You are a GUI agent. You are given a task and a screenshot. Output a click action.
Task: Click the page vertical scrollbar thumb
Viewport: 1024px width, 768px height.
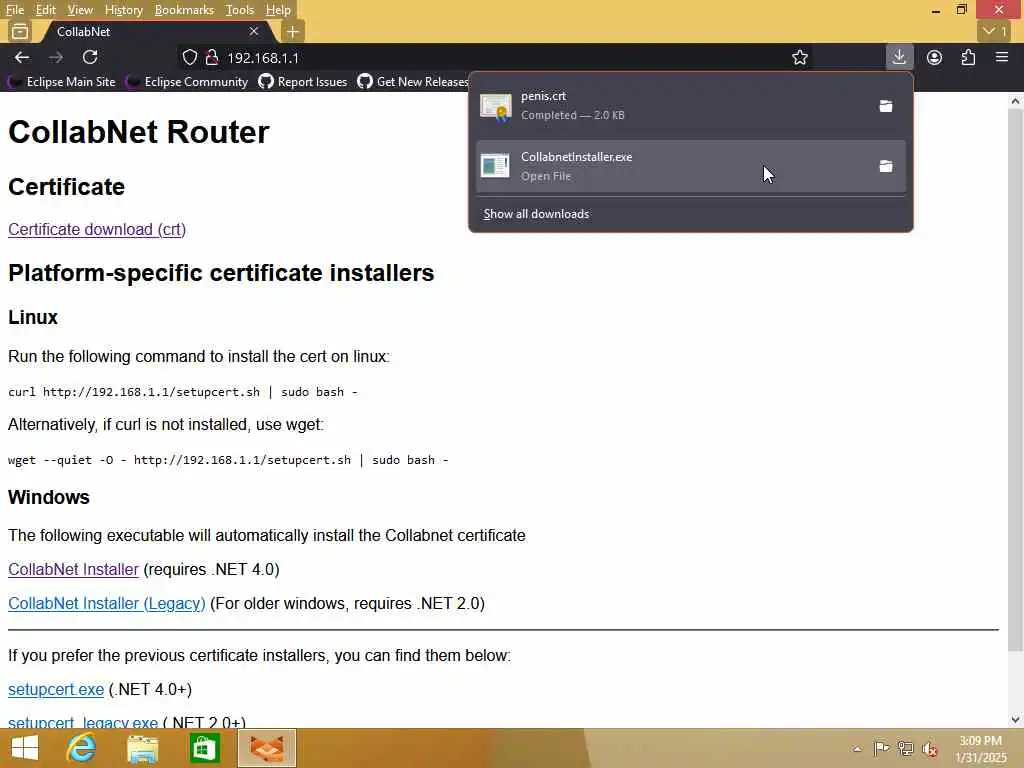[x=1015, y=380]
